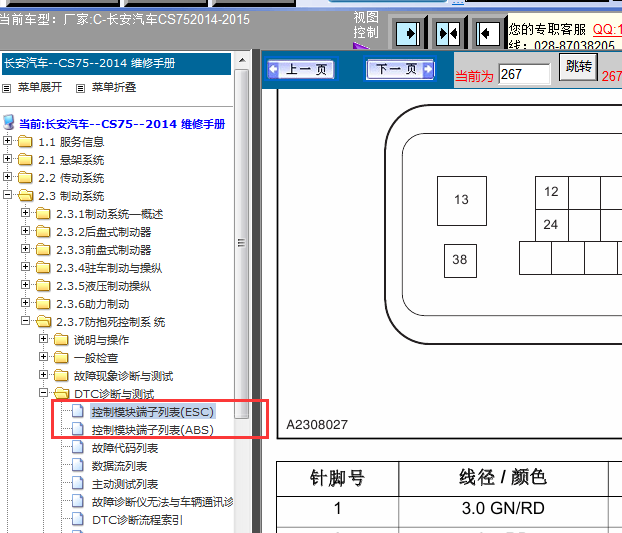Collapse the 2.3.7防抱死控制系统 node
Viewport: 622px width, 533px height.
pos(25,320)
